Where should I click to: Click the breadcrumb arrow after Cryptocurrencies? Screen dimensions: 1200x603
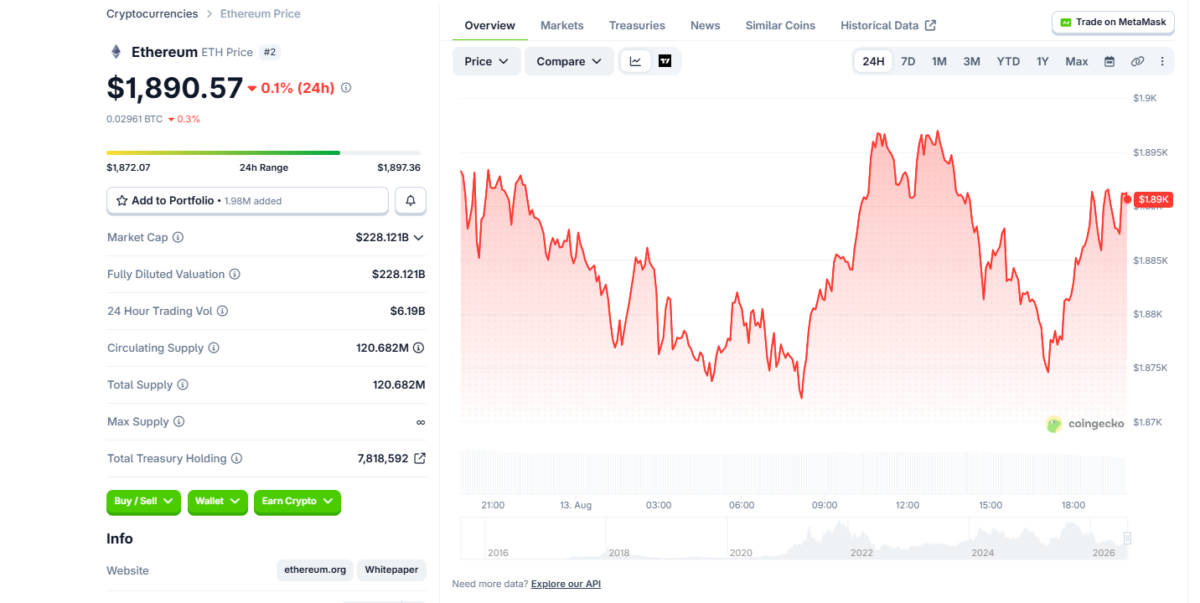click(x=208, y=14)
